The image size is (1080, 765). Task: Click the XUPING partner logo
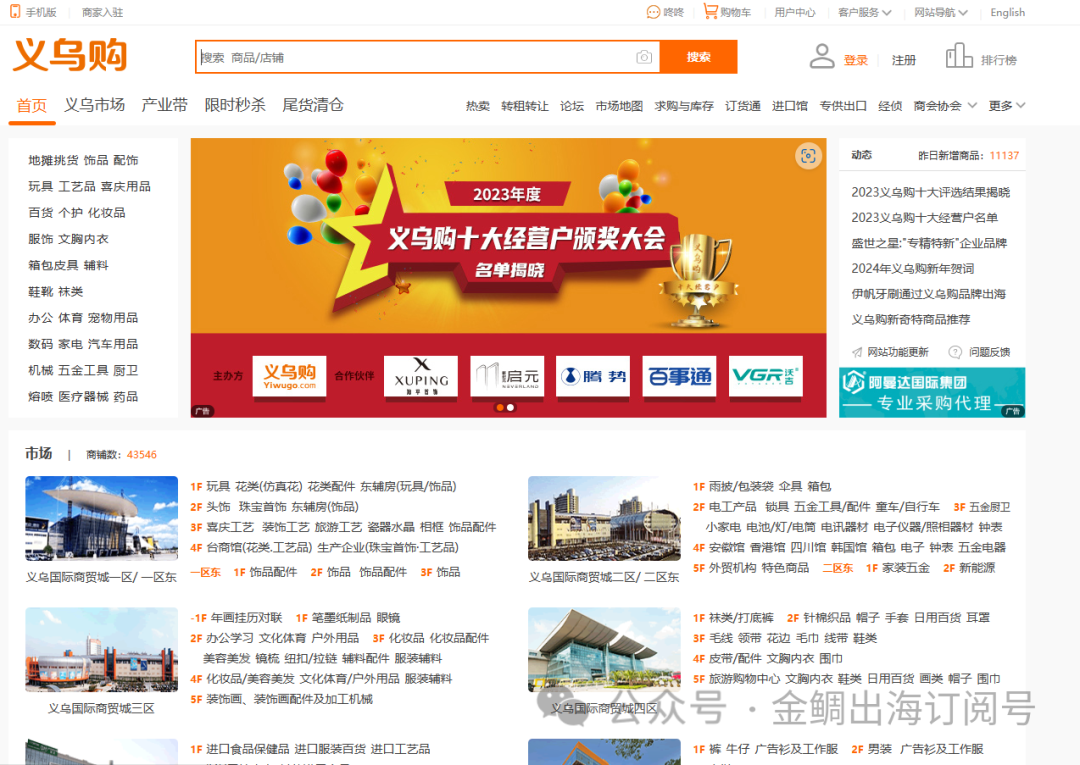click(421, 377)
